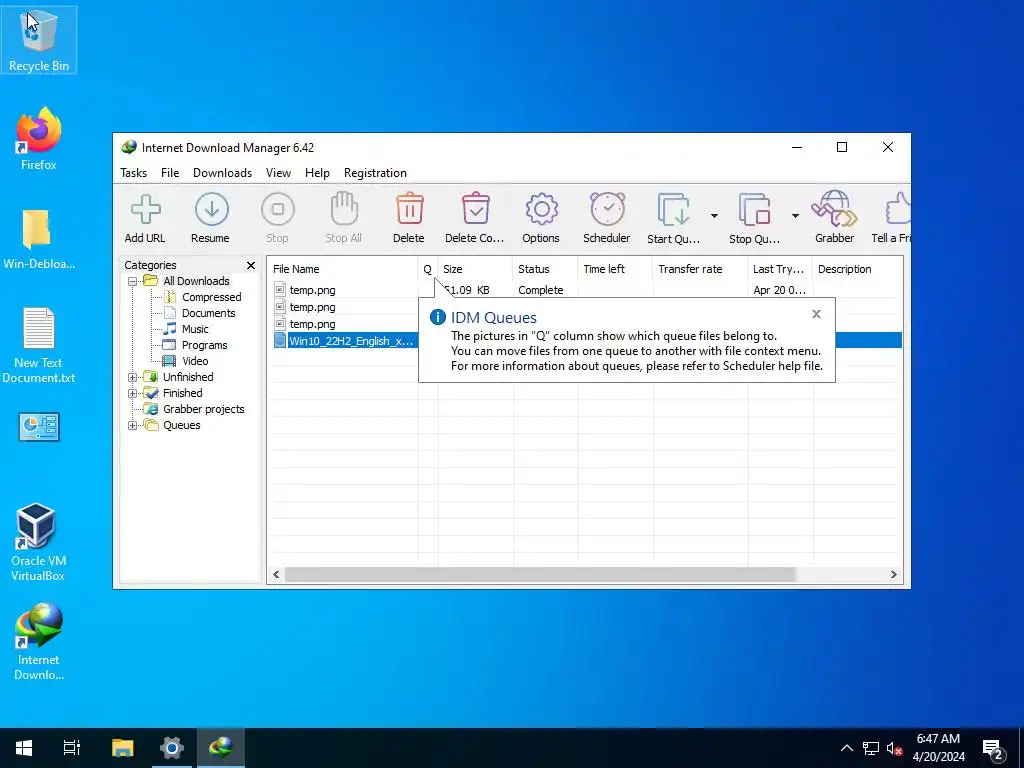The image size is (1024, 768).
Task: Sort by Description column header
Action: point(857,269)
